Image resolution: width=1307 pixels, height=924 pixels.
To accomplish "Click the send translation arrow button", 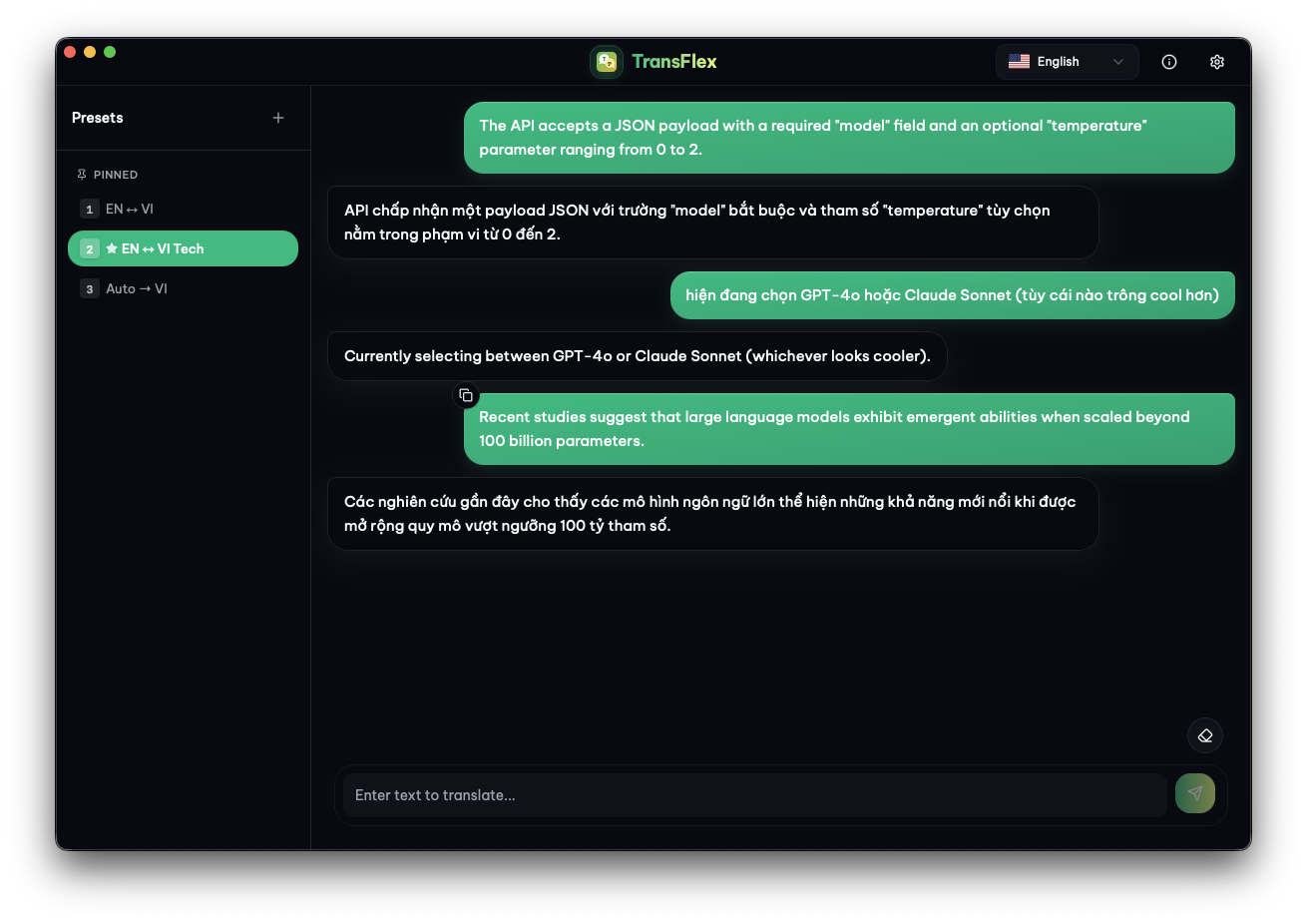I will [1195, 794].
